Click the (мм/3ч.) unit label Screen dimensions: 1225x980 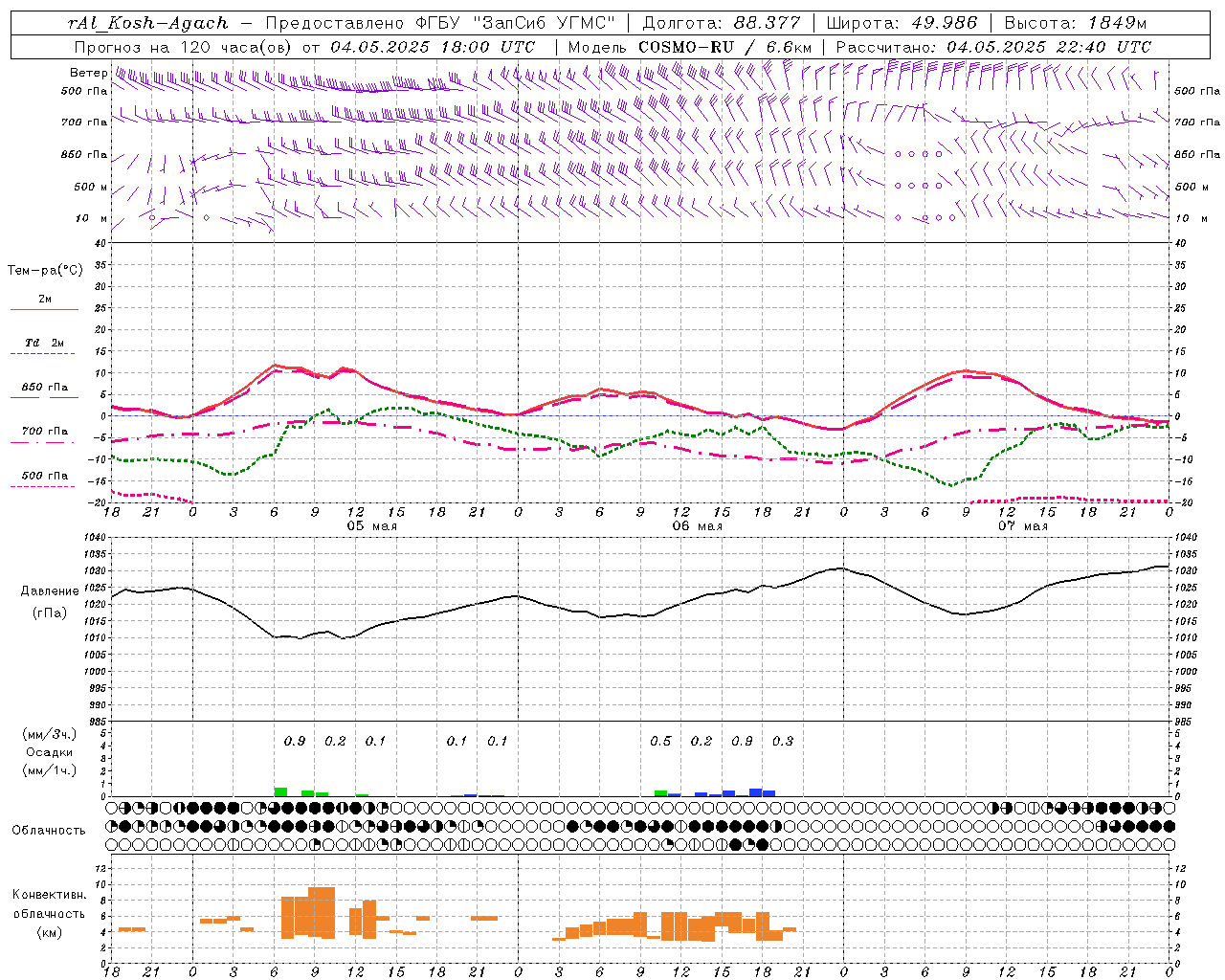(x=49, y=734)
